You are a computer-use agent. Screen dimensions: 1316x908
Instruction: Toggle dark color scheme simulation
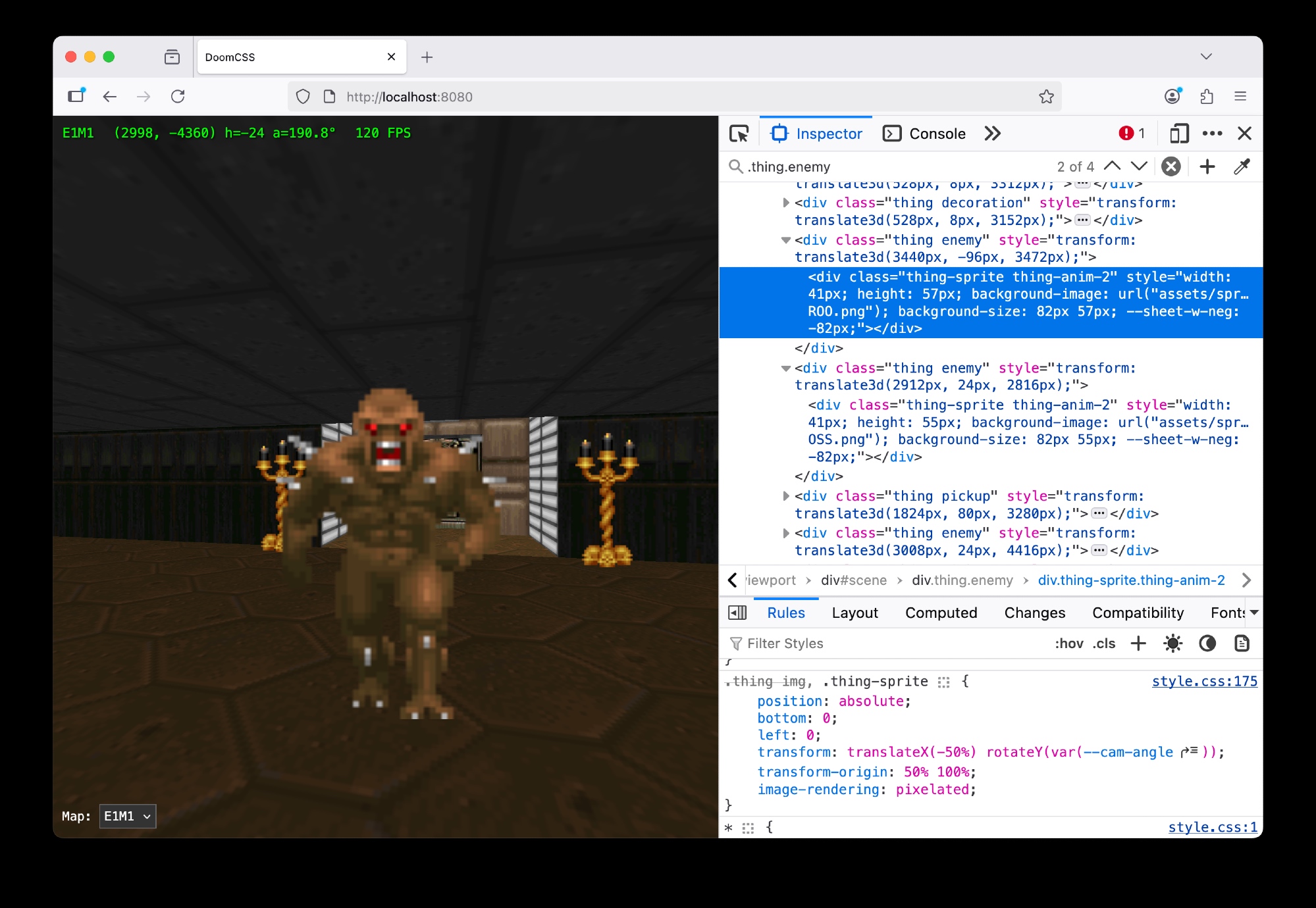tap(1207, 643)
